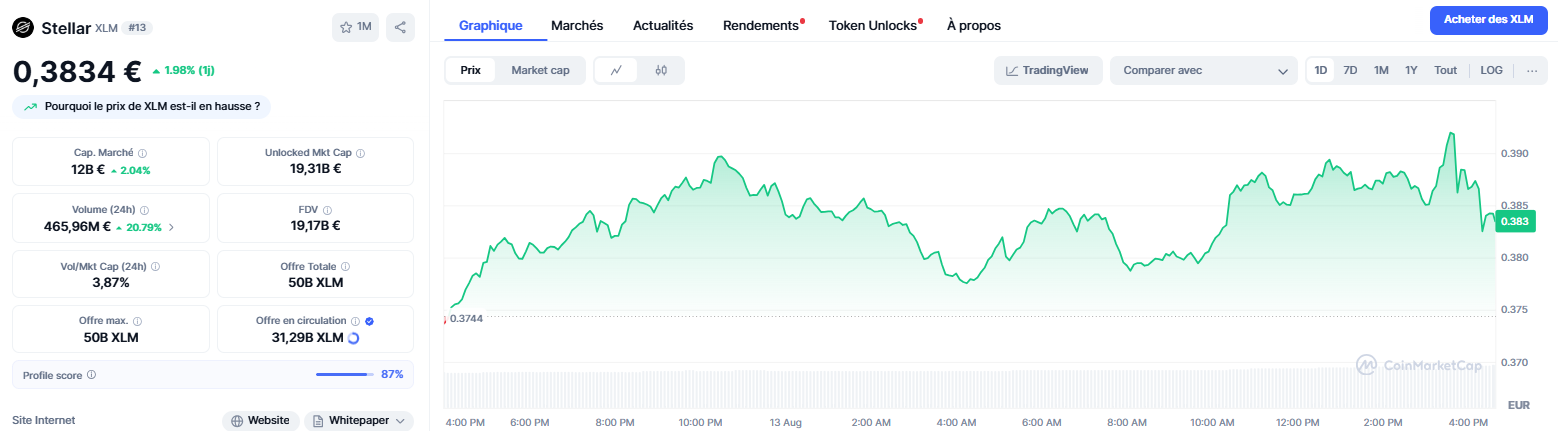
Task: Select 1M time range
Action: coord(1381,70)
